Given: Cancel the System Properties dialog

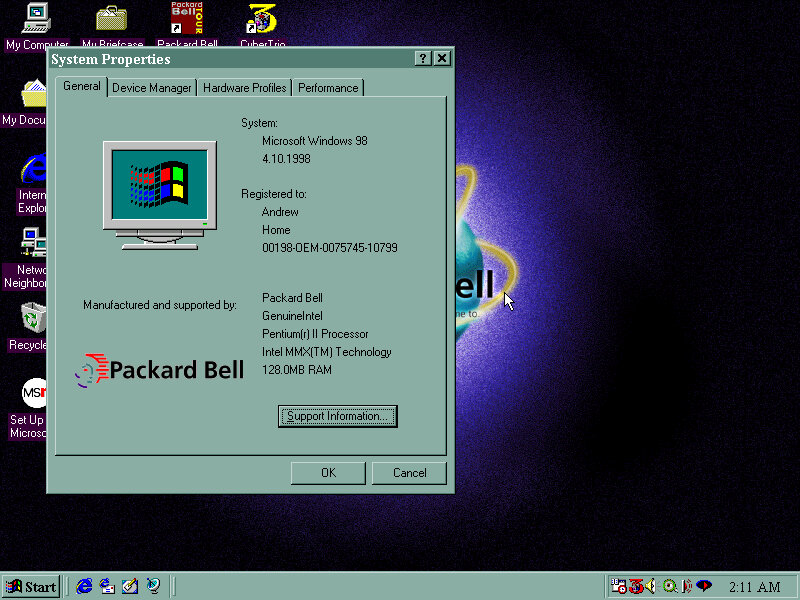Looking at the screenshot, I should 409,473.
